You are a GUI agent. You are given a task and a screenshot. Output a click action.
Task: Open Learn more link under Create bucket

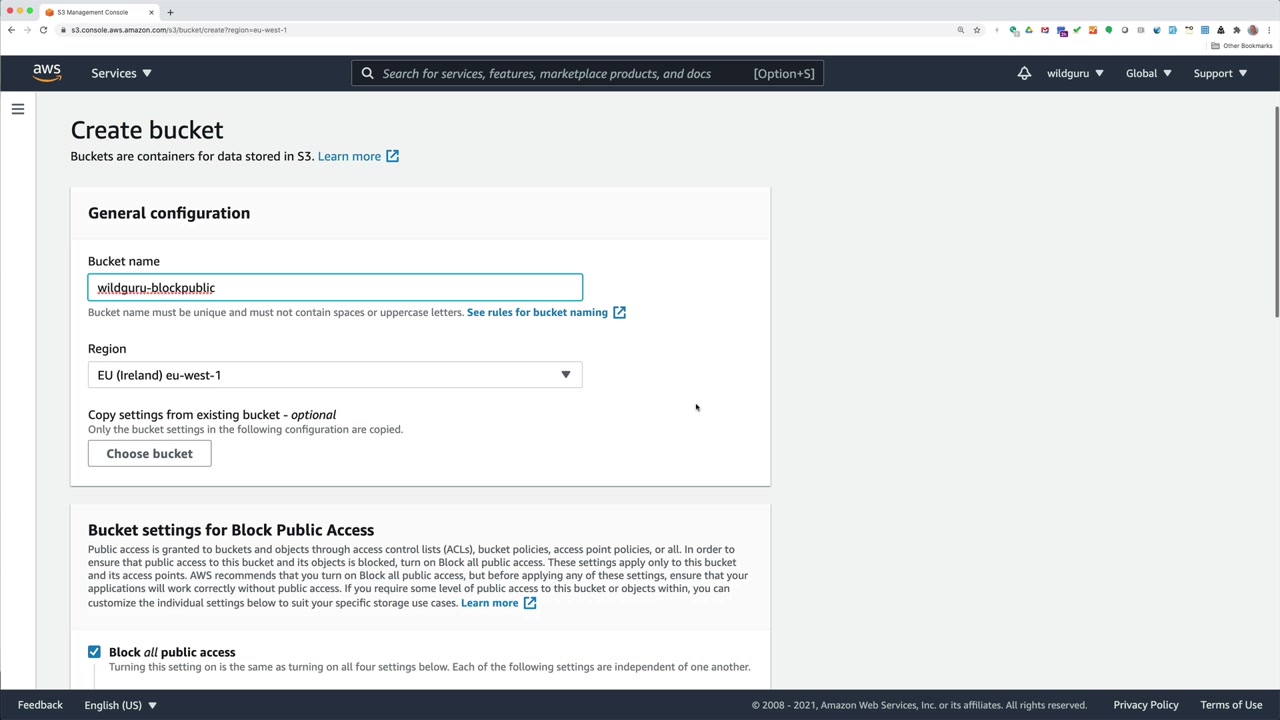349,156
